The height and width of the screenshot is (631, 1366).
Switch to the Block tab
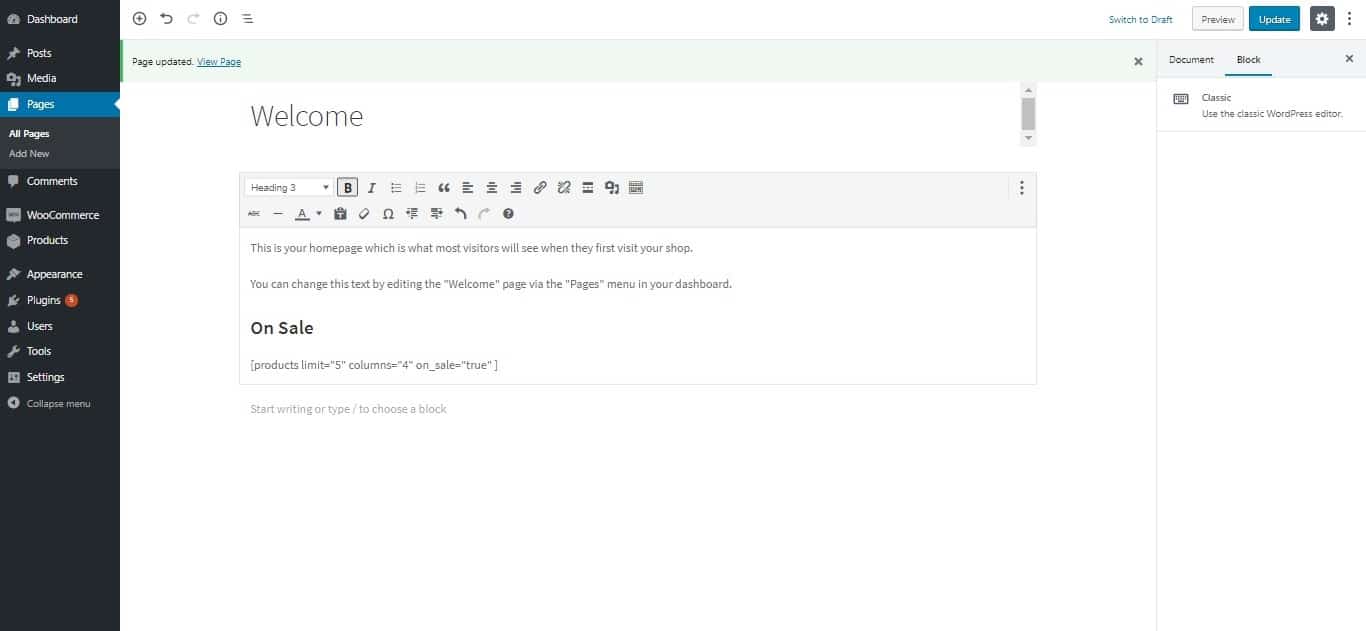1249,60
